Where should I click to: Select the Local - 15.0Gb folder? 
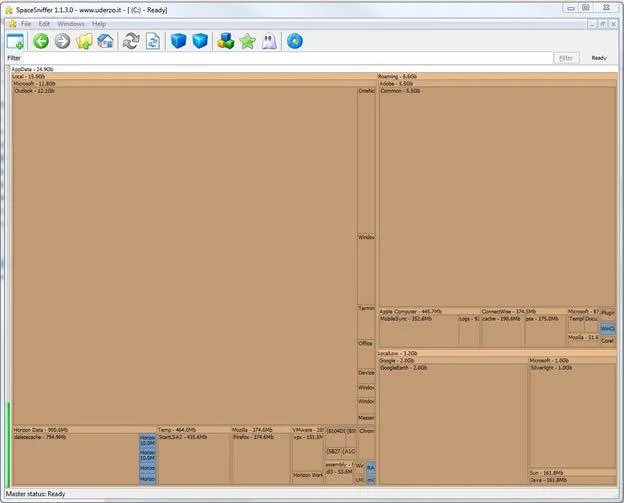[194, 76]
